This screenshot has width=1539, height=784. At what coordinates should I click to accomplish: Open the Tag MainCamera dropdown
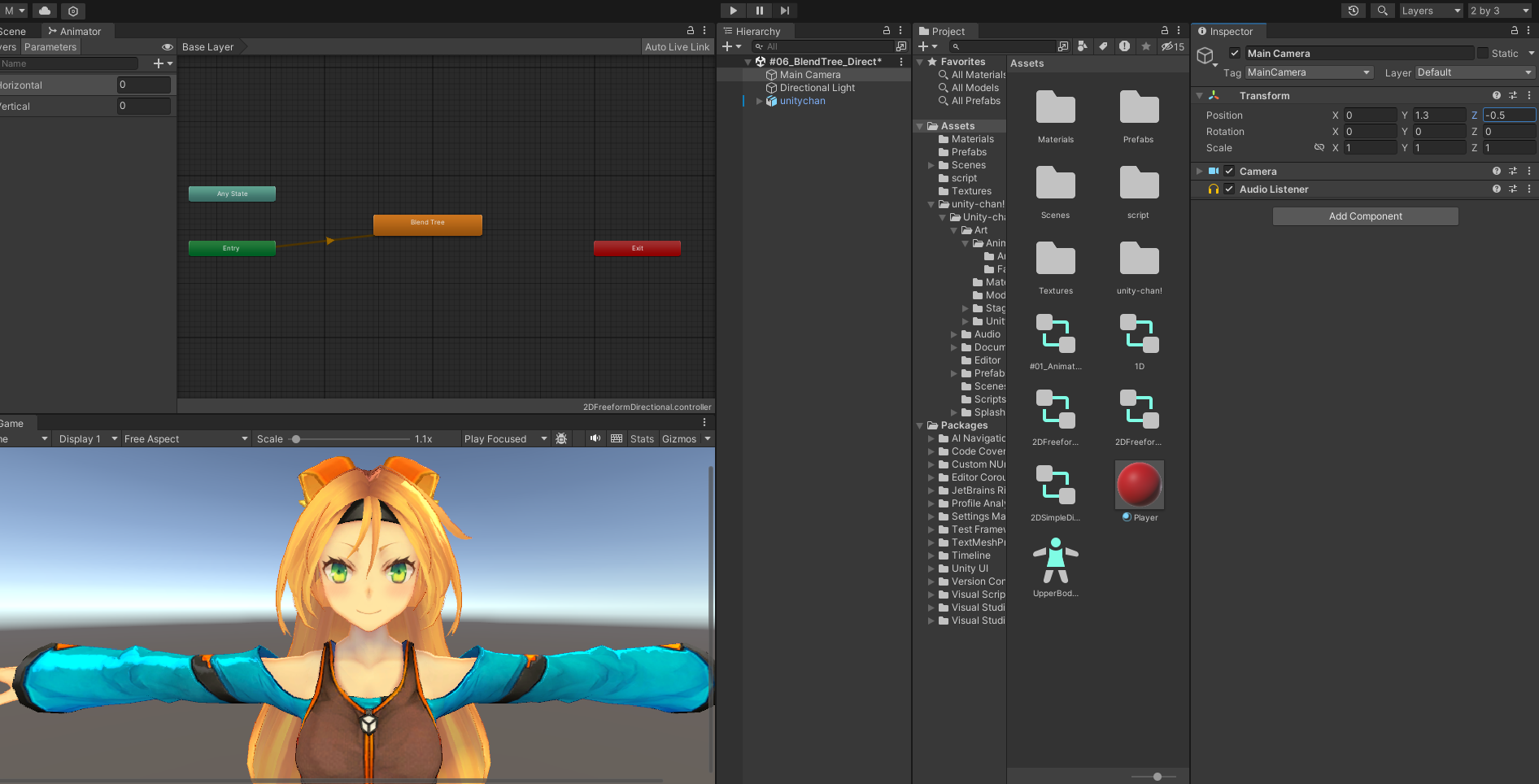pyautogui.click(x=1309, y=72)
